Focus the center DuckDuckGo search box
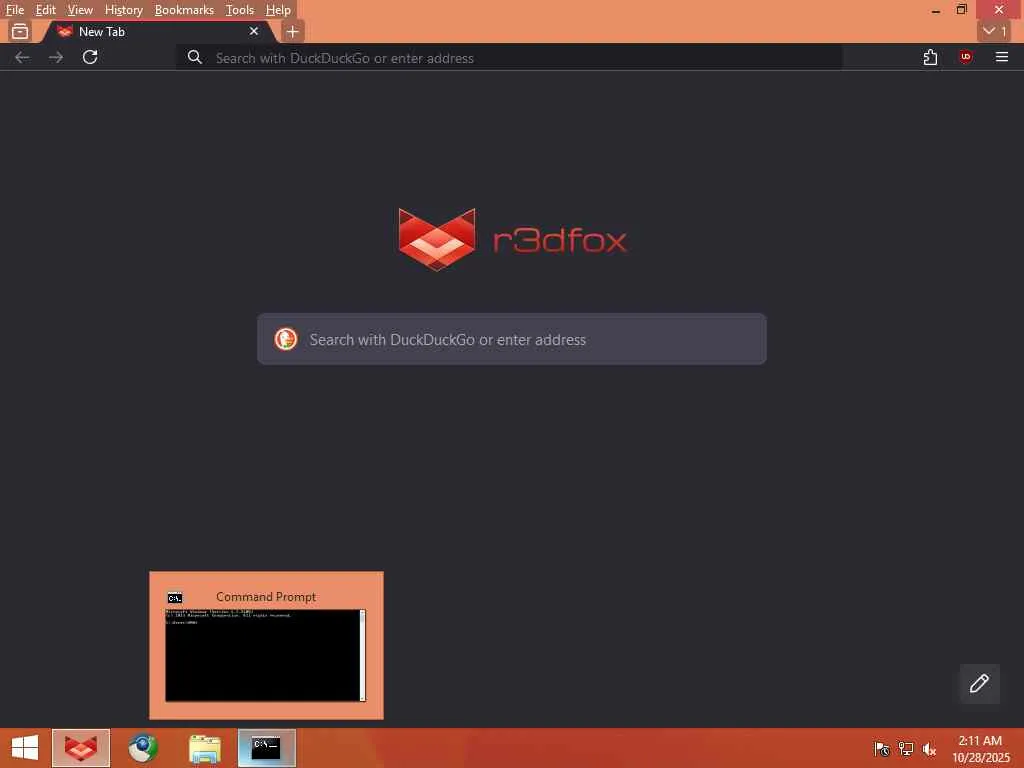 pyautogui.click(x=511, y=339)
